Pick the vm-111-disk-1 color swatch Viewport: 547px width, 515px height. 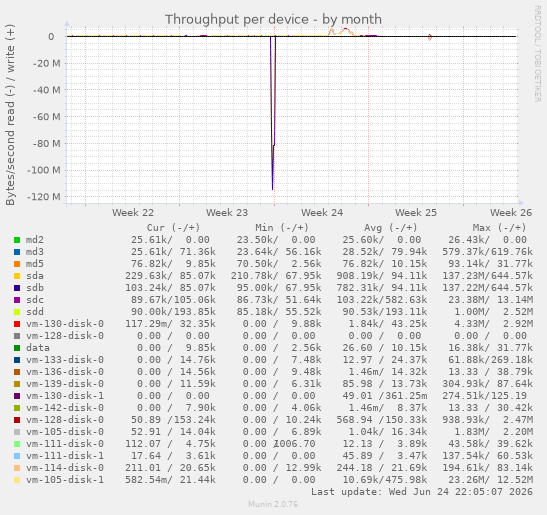click(x=17, y=456)
